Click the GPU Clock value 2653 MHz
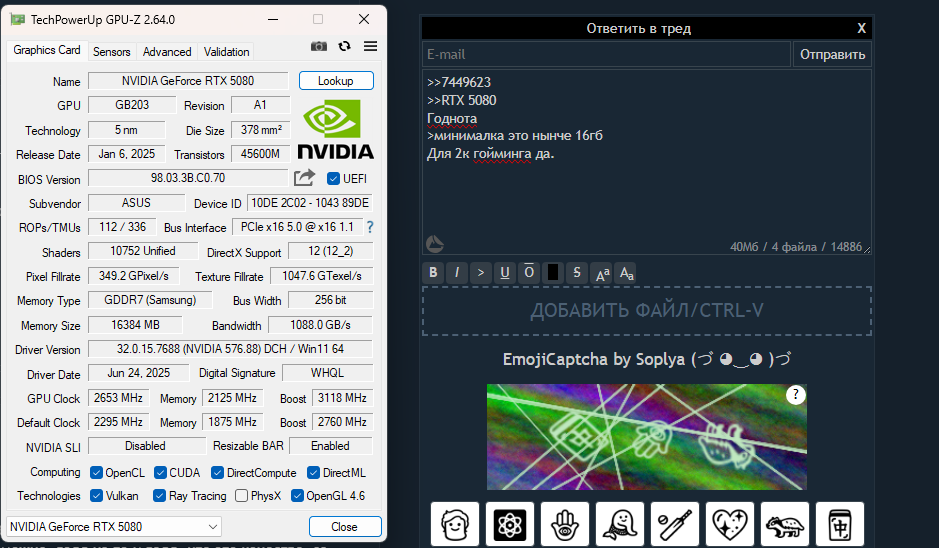Screen dimensions: 939x548 click(119, 398)
